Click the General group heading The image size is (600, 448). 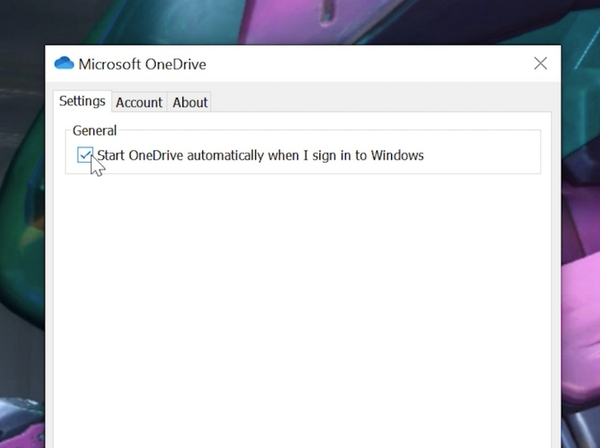click(x=95, y=131)
